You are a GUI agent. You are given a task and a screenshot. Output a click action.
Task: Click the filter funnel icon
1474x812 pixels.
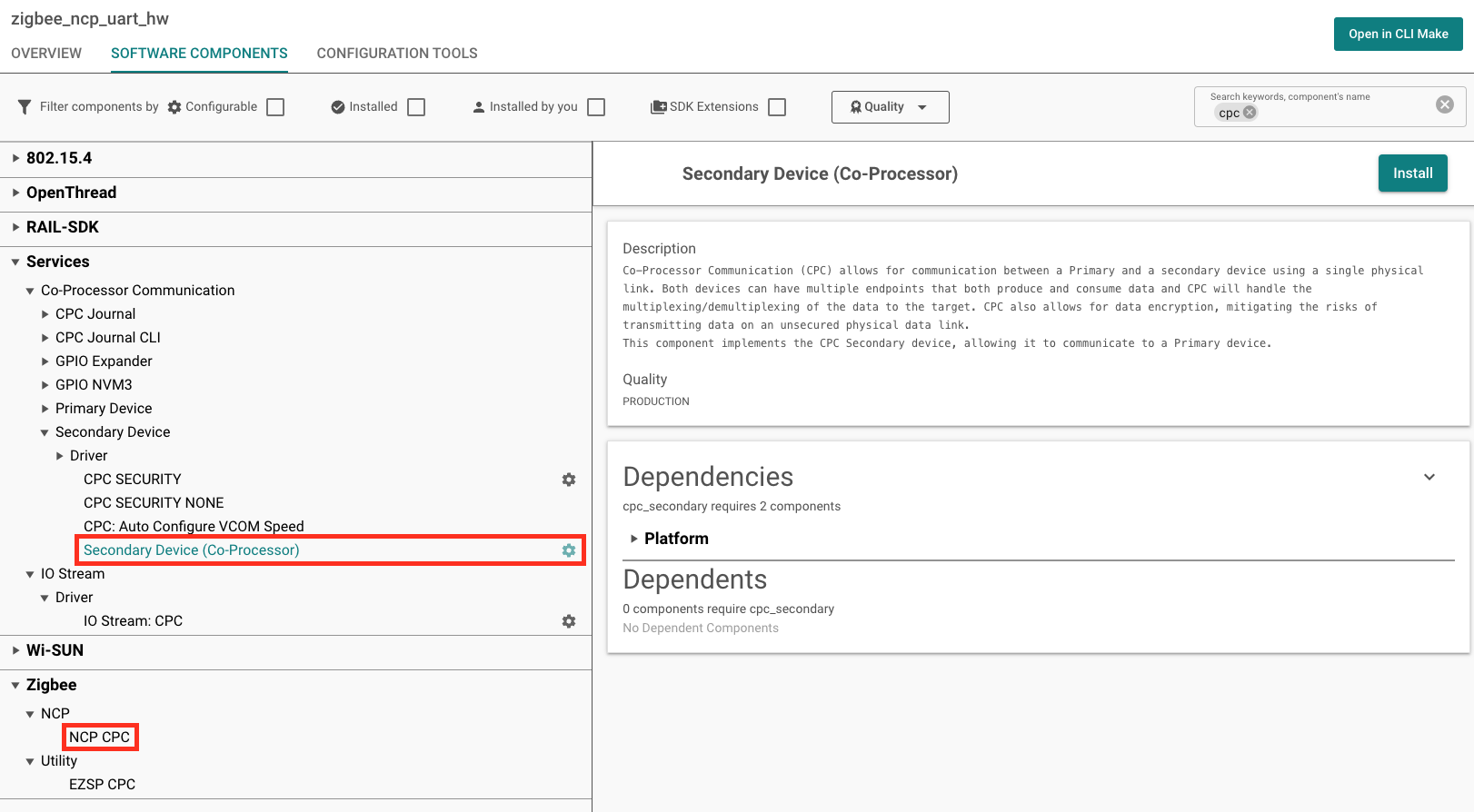[x=25, y=107]
